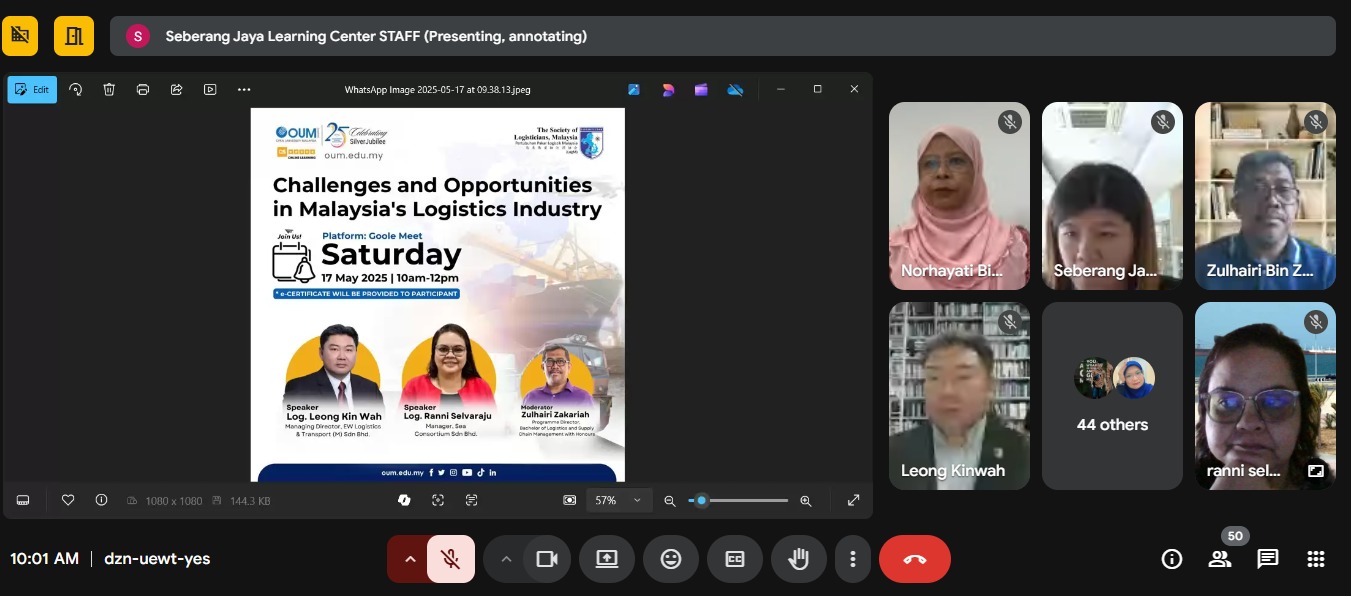Show image file info in Photos
The height and width of the screenshot is (596, 1351).
pyautogui.click(x=101, y=500)
